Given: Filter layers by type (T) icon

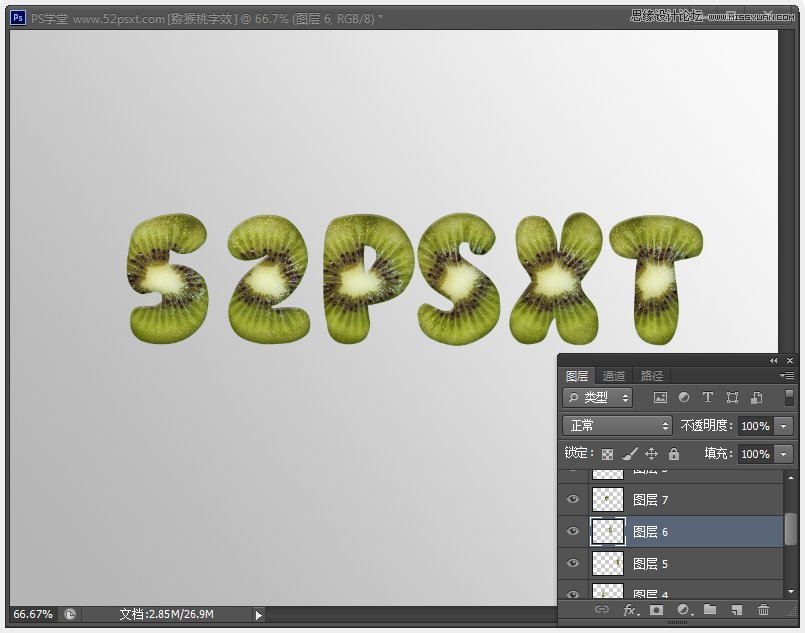Looking at the screenshot, I should tap(708, 397).
